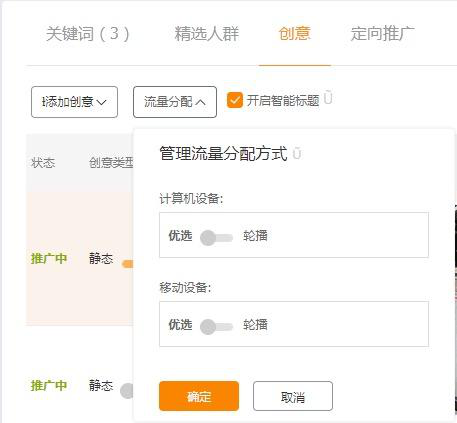Screen dimensions: 457x423
Task: Click the up chevron on 流量分配
Action: (x=200, y=102)
